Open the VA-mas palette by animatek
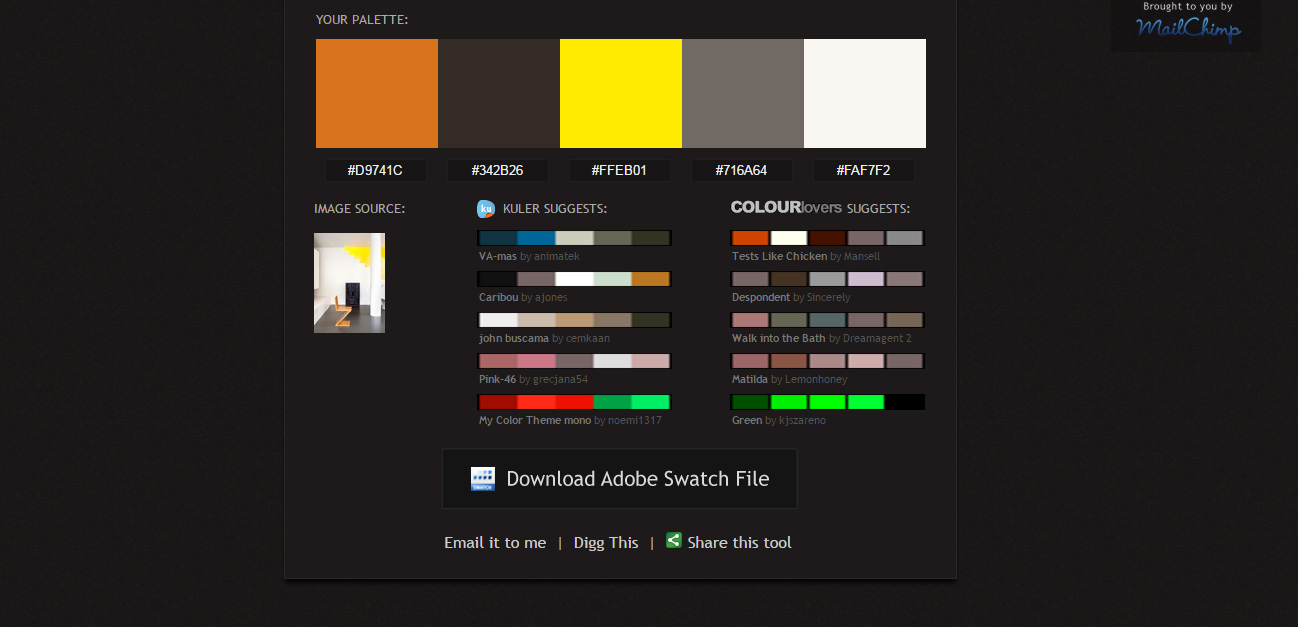This screenshot has width=1298, height=627. pyautogui.click(x=573, y=237)
